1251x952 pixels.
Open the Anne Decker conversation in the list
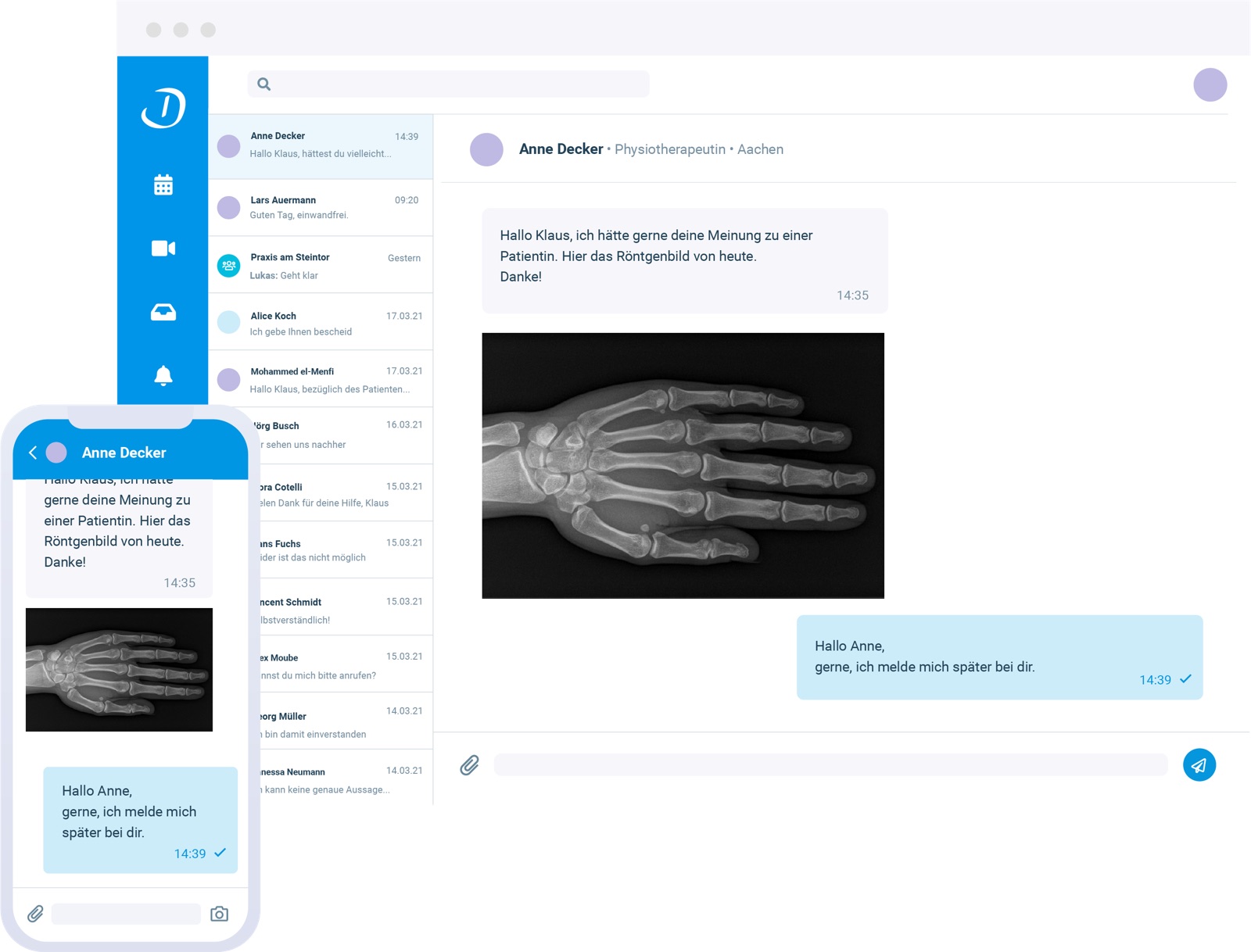[x=321, y=146]
